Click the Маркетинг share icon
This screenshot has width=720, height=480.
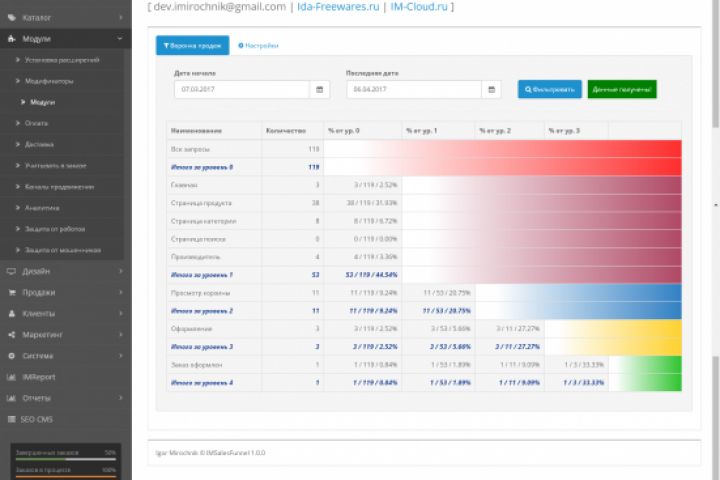(x=11, y=334)
